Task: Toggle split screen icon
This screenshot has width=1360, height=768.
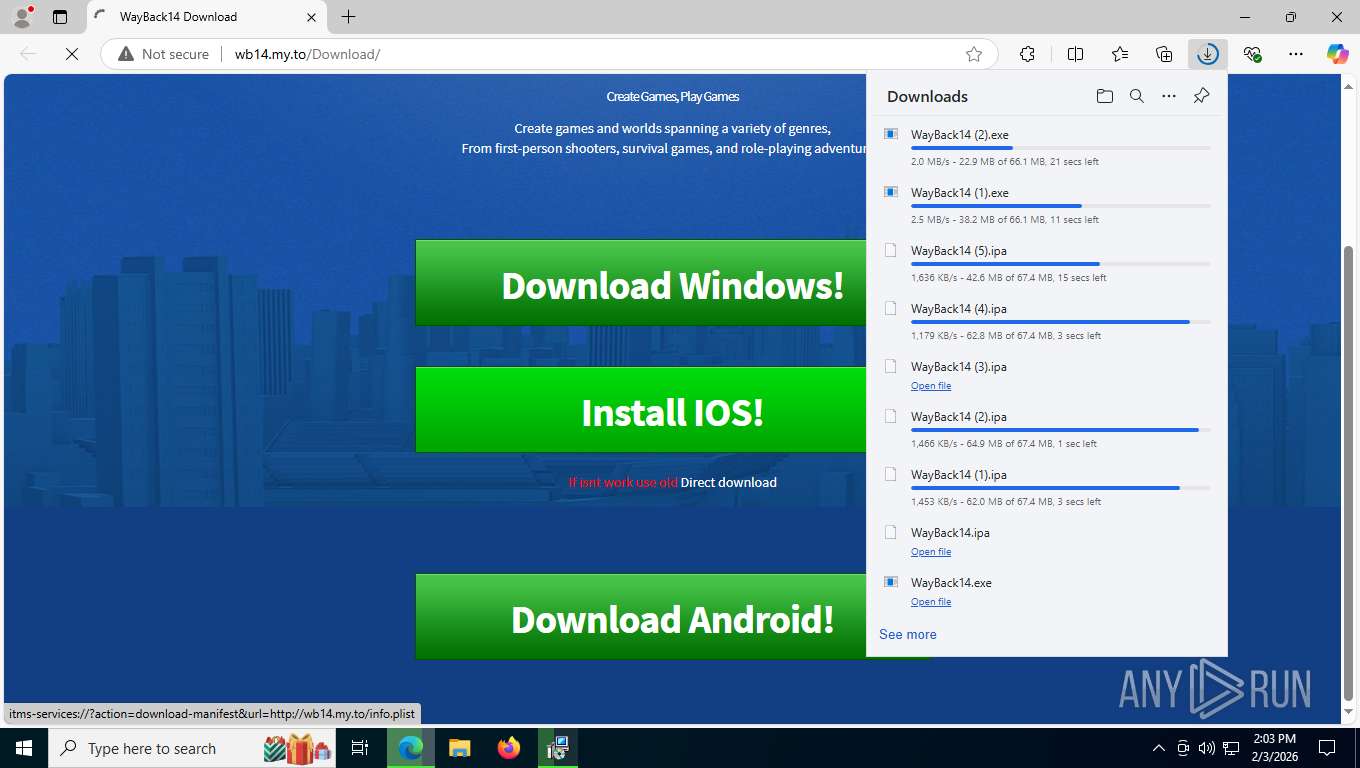Action: pyautogui.click(x=1075, y=54)
